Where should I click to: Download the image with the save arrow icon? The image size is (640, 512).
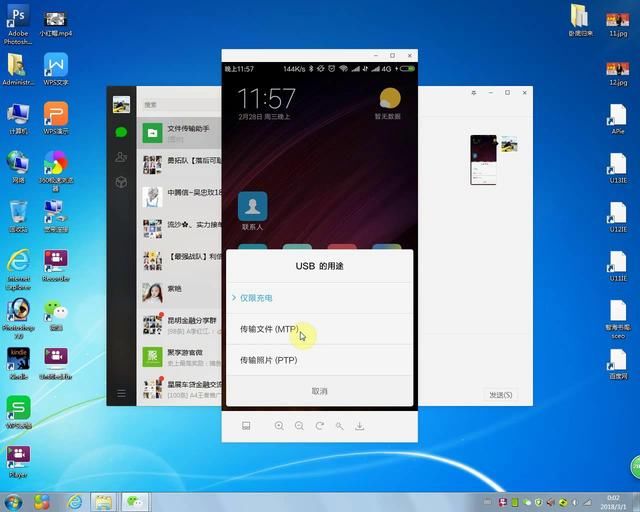coord(359,426)
